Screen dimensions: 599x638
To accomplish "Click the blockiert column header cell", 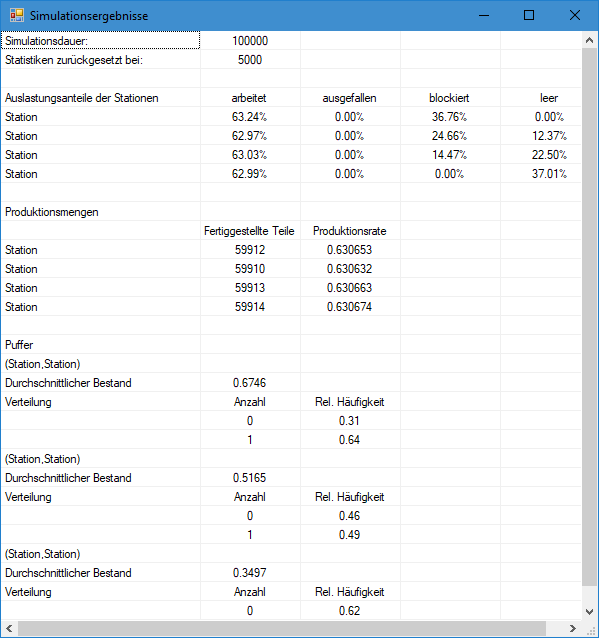I will (450, 98).
